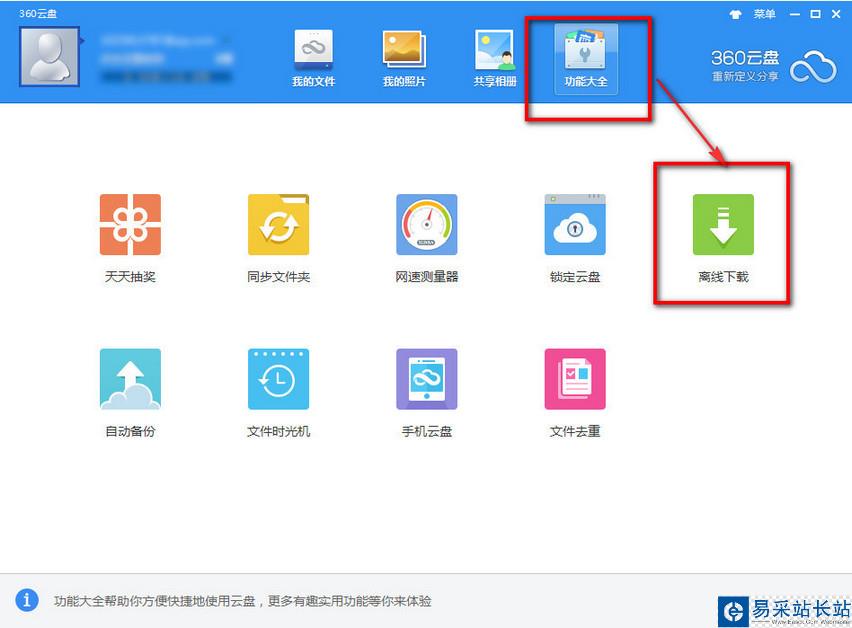Viewport: 852px width, 628px height.
Task: Click the 离线下载 label text
Action: (723, 277)
